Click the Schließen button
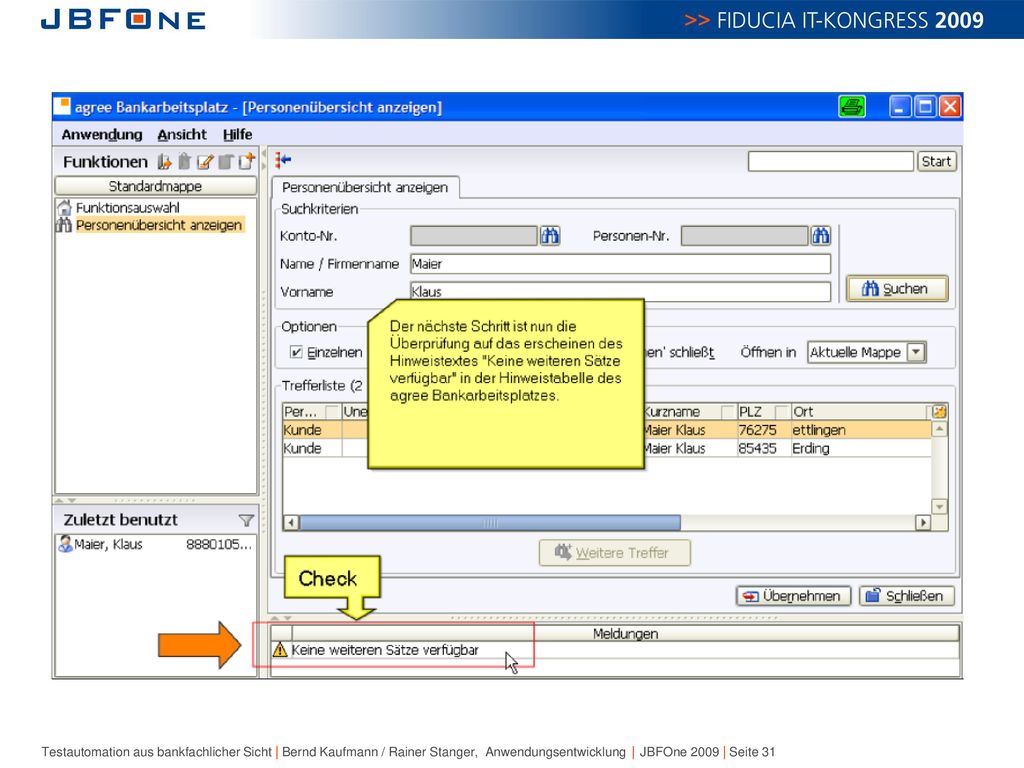 tap(906, 596)
